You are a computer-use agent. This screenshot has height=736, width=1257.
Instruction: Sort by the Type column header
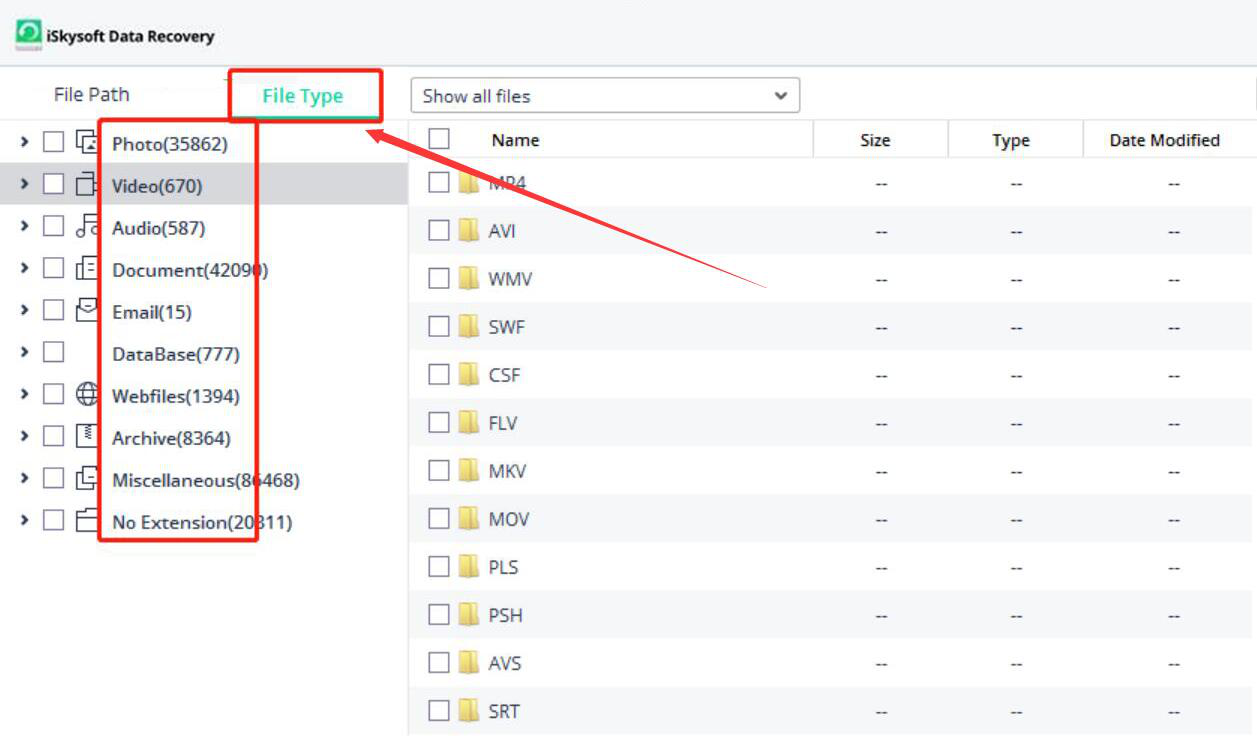coord(1011,140)
